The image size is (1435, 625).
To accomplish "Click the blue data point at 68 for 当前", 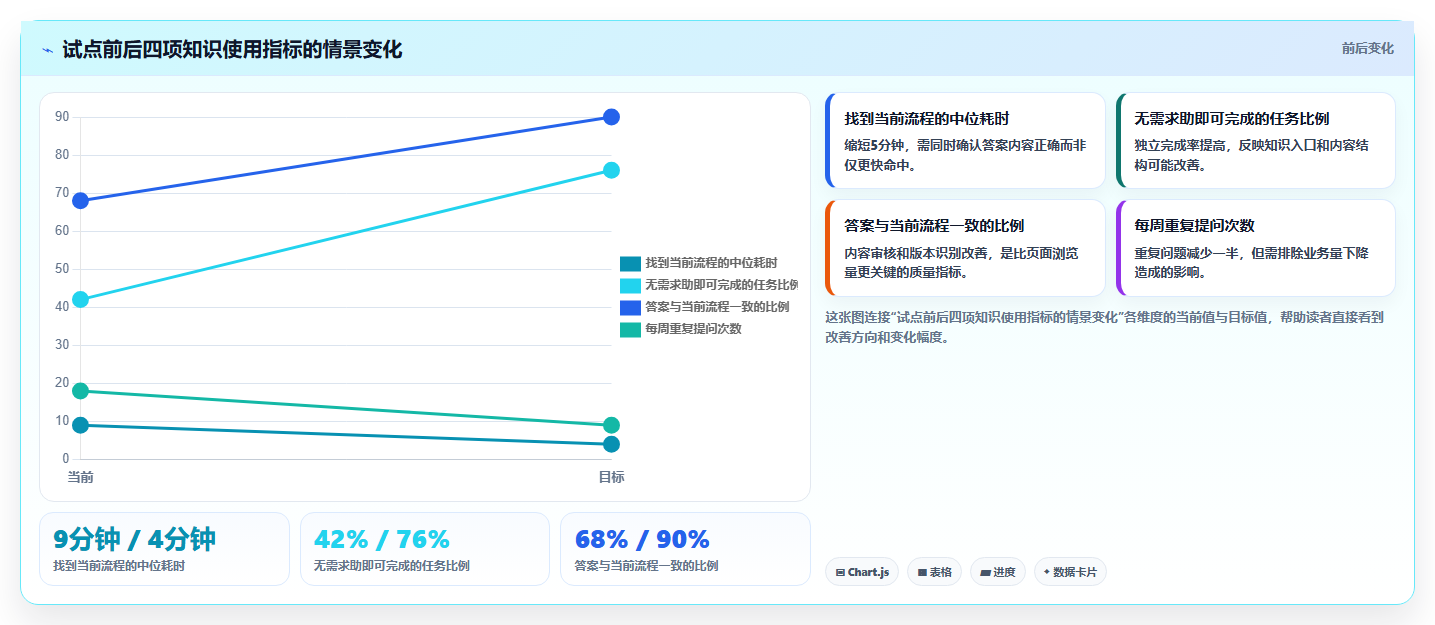I will pos(81,201).
